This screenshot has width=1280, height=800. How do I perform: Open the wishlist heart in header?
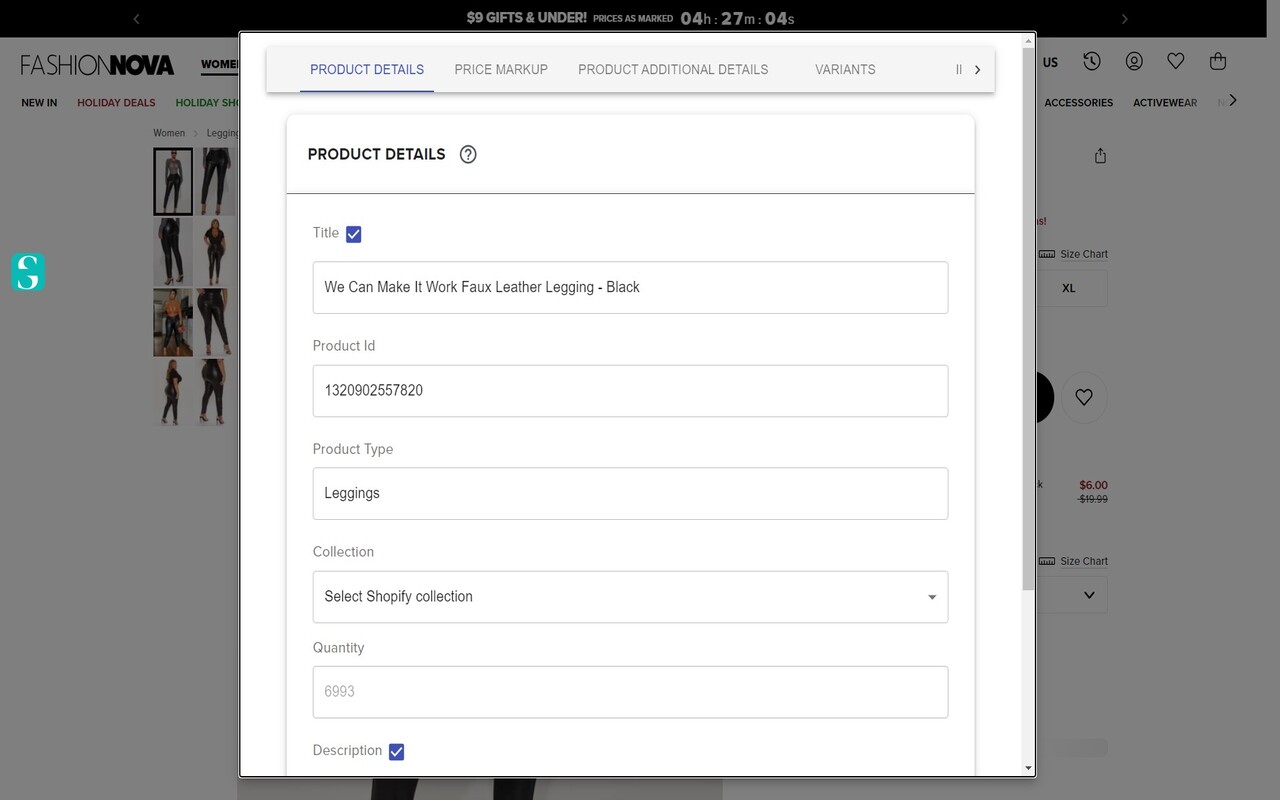coord(1176,61)
